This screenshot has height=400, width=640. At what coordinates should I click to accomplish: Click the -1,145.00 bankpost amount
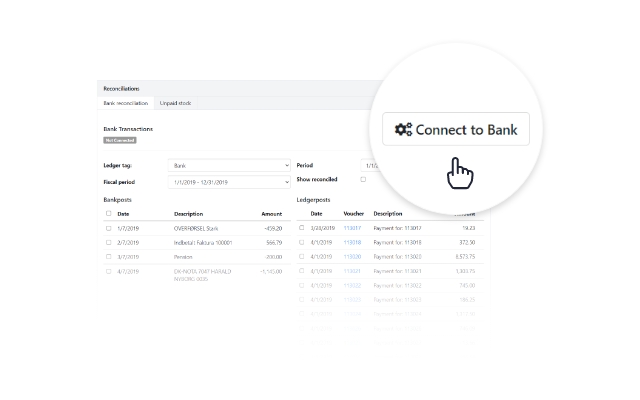tap(271, 271)
